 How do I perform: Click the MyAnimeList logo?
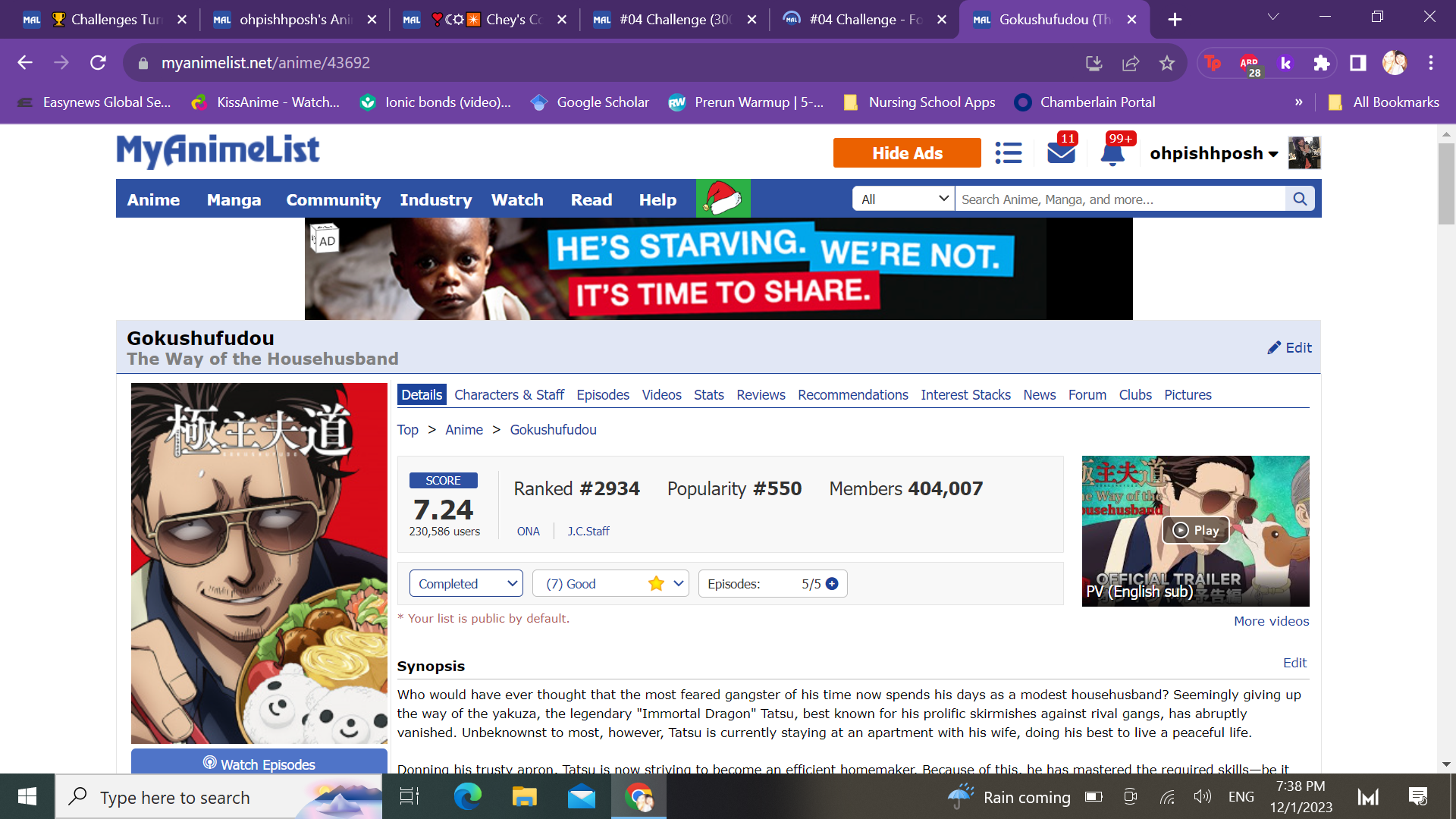click(x=218, y=151)
